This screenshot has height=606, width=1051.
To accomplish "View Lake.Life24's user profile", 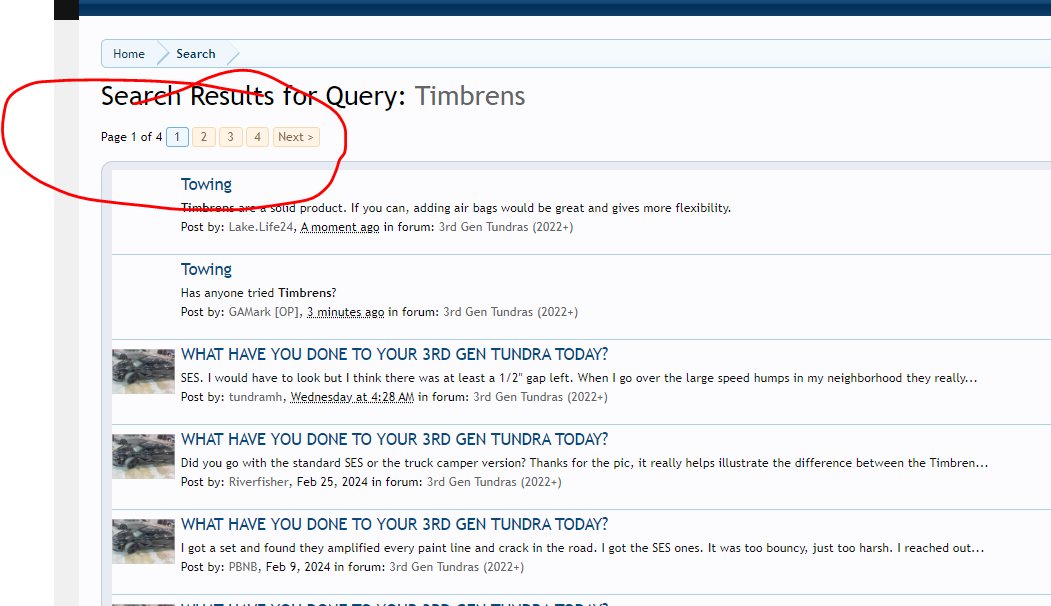I will pyautogui.click(x=261, y=227).
